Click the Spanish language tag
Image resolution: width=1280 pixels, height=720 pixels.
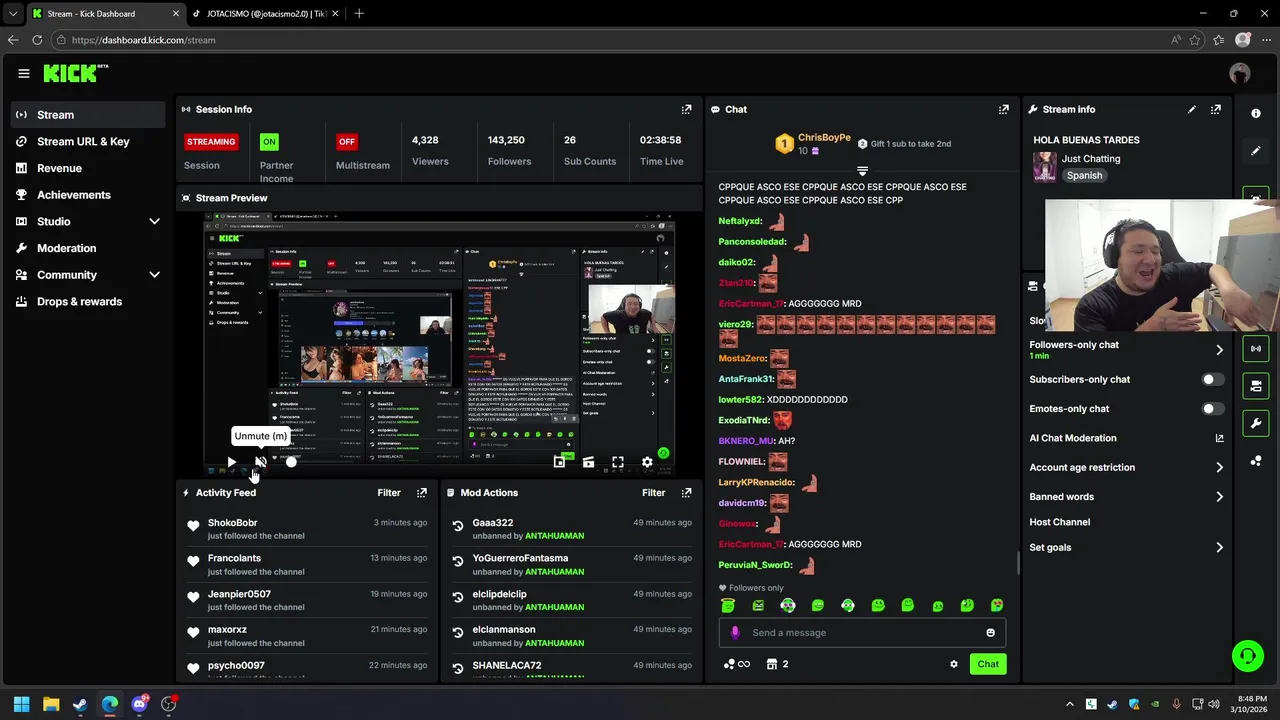pos(1084,175)
